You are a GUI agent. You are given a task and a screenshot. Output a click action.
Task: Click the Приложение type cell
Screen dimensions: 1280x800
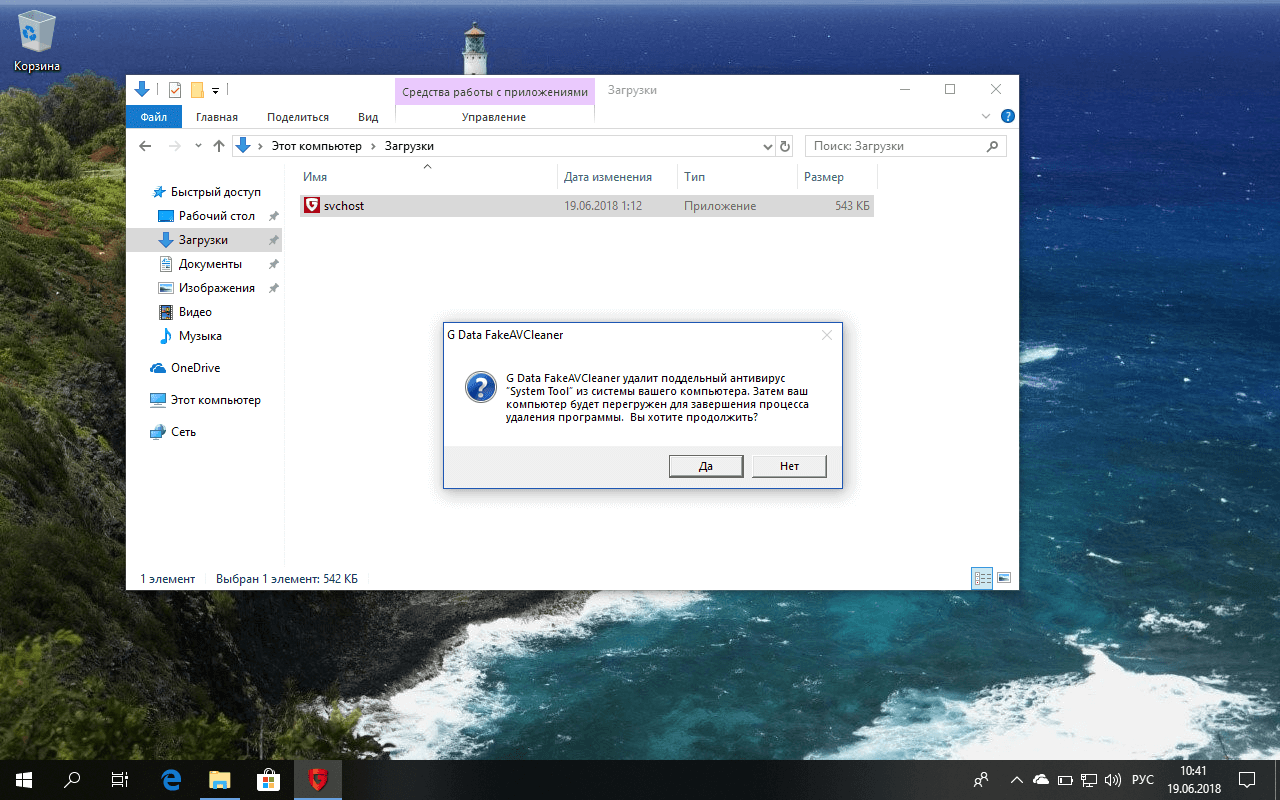tap(720, 206)
